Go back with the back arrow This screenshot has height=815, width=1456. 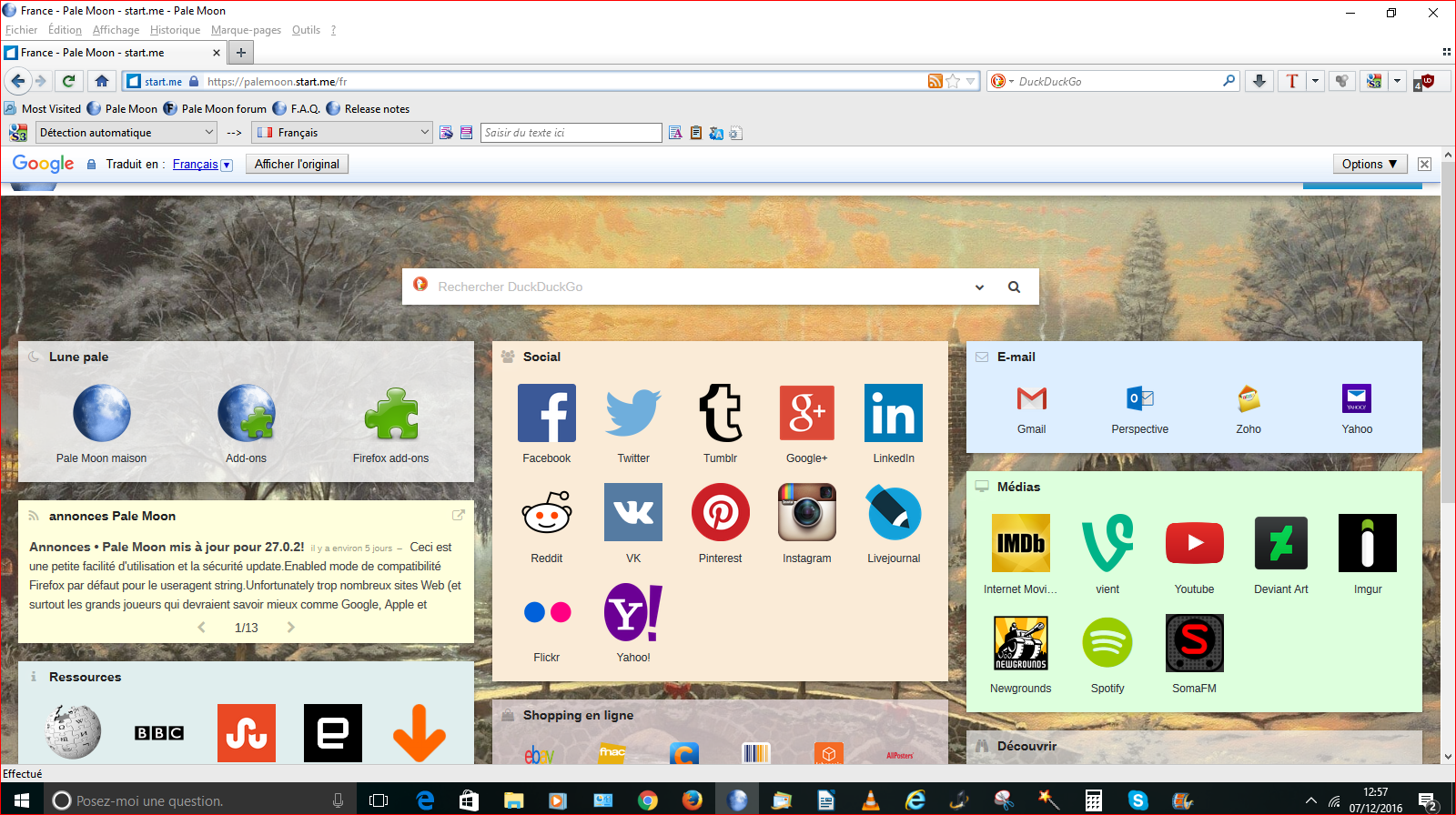pyautogui.click(x=17, y=81)
